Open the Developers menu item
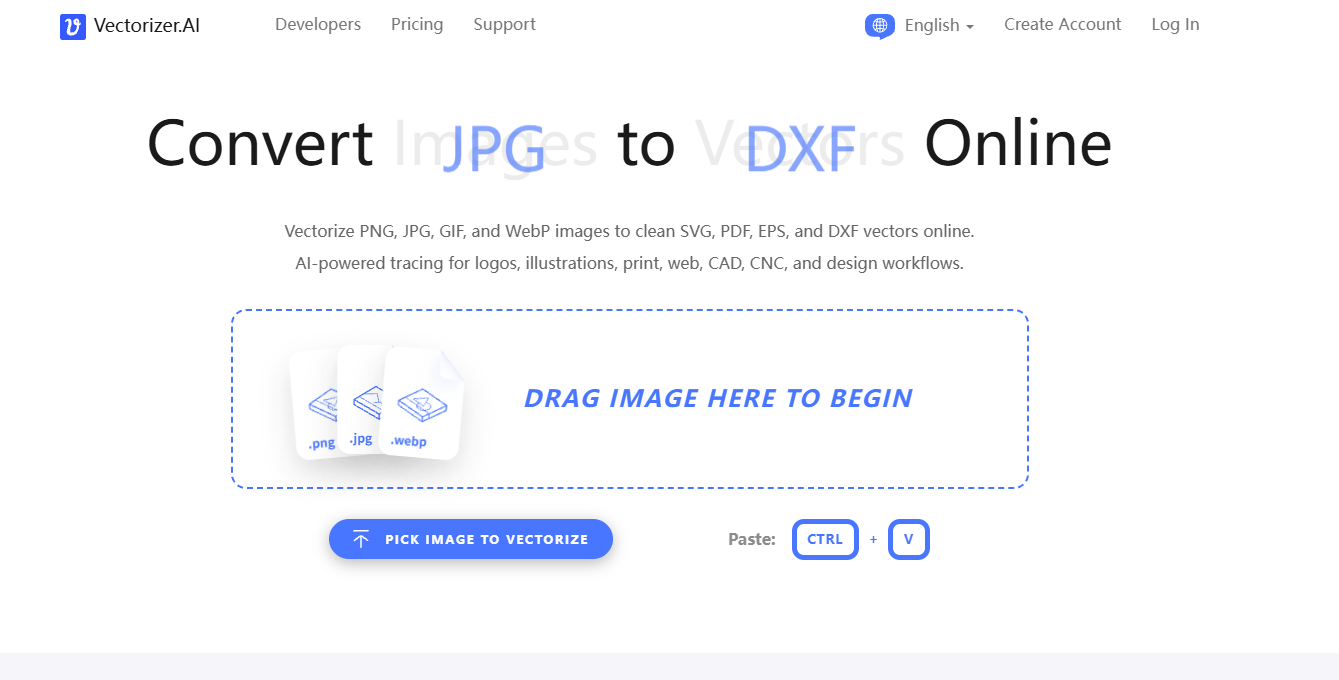Screen dimensions: 1339x680 318,24
